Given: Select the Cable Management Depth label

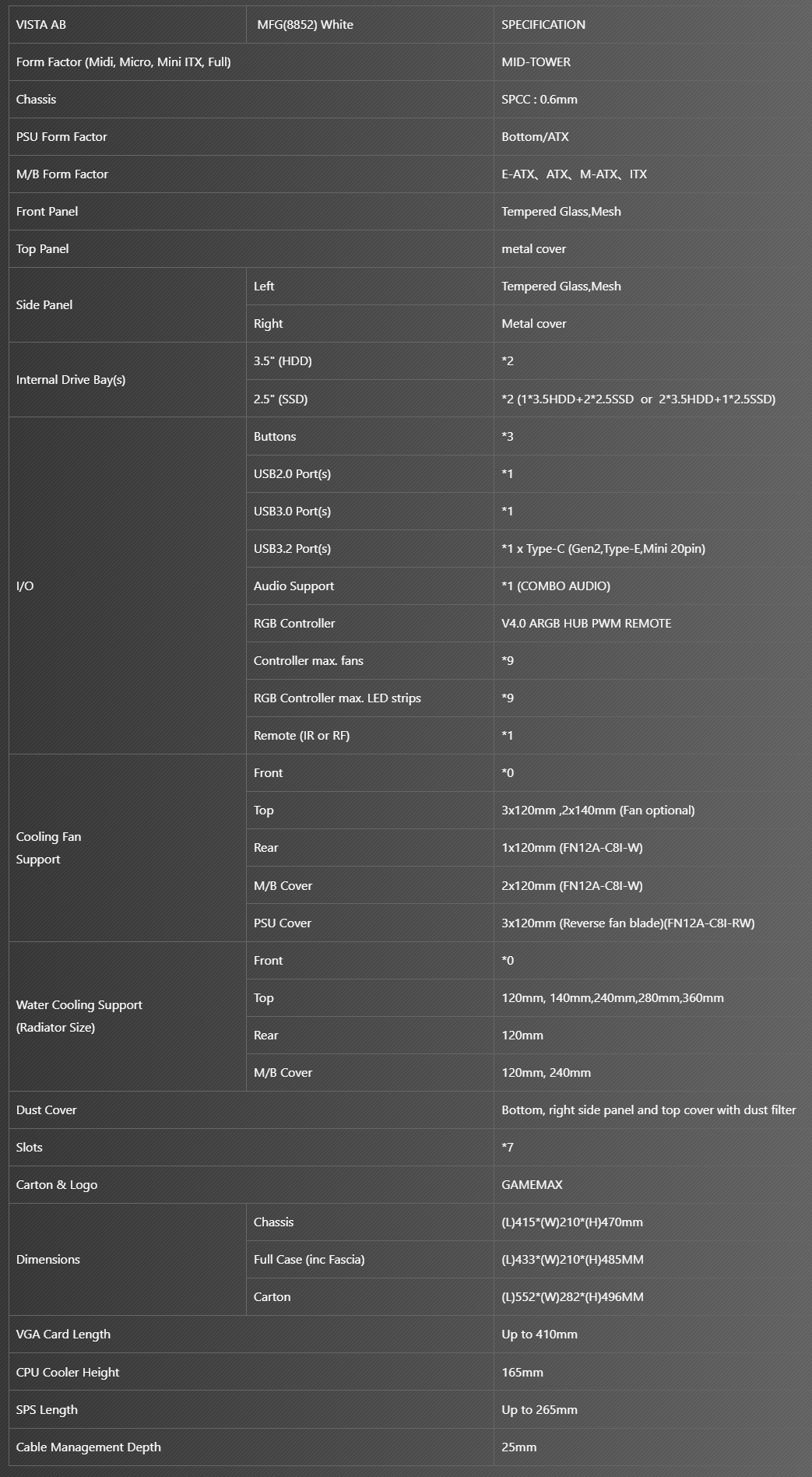Looking at the screenshot, I should [x=89, y=1447].
